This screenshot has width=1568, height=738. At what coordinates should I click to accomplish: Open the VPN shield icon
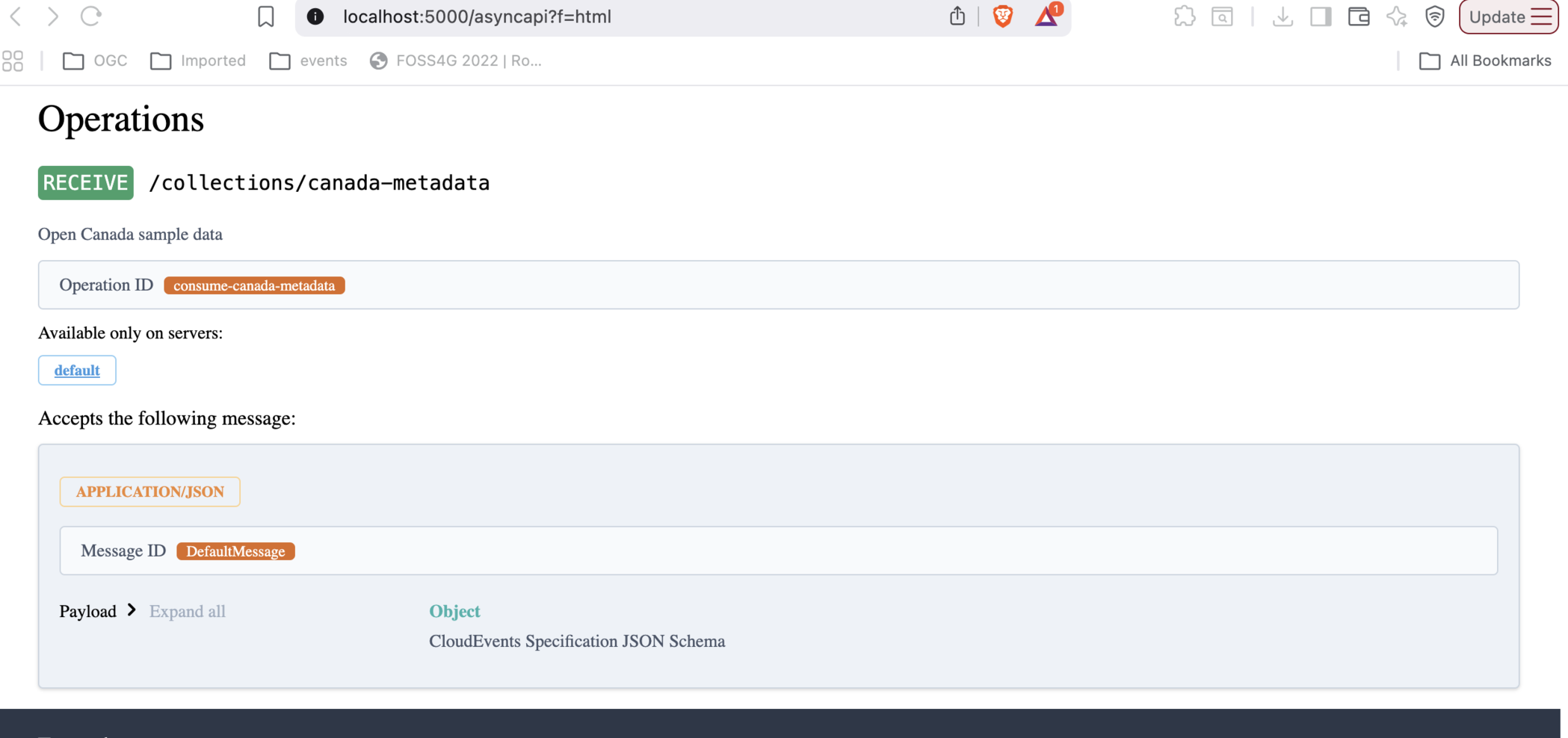pyautogui.click(x=1434, y=16)
